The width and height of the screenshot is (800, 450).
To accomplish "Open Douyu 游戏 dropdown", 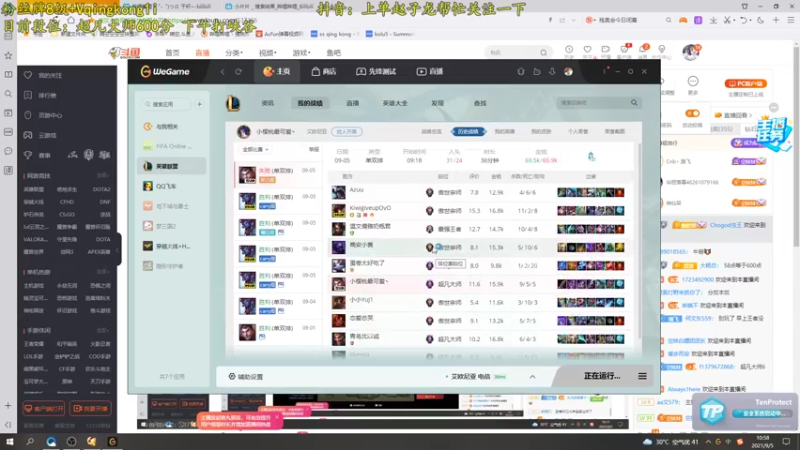I will pyautogui.click(x=301, y=53).
